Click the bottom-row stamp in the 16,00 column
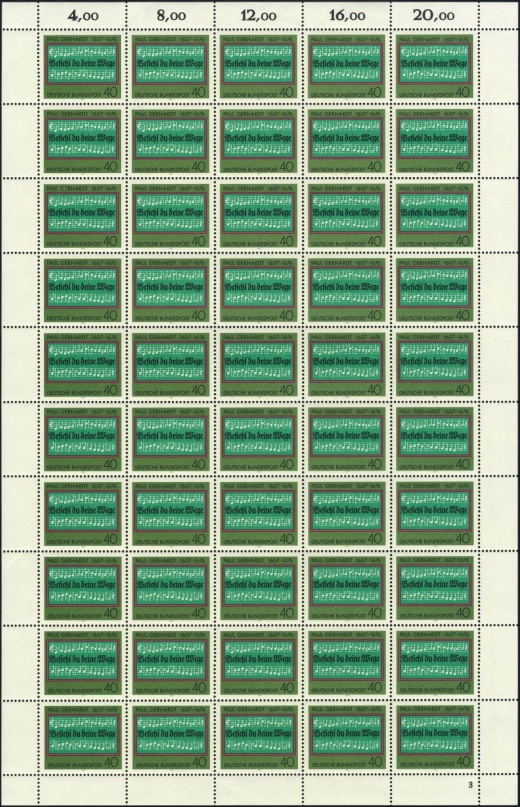 pos(347,736)
